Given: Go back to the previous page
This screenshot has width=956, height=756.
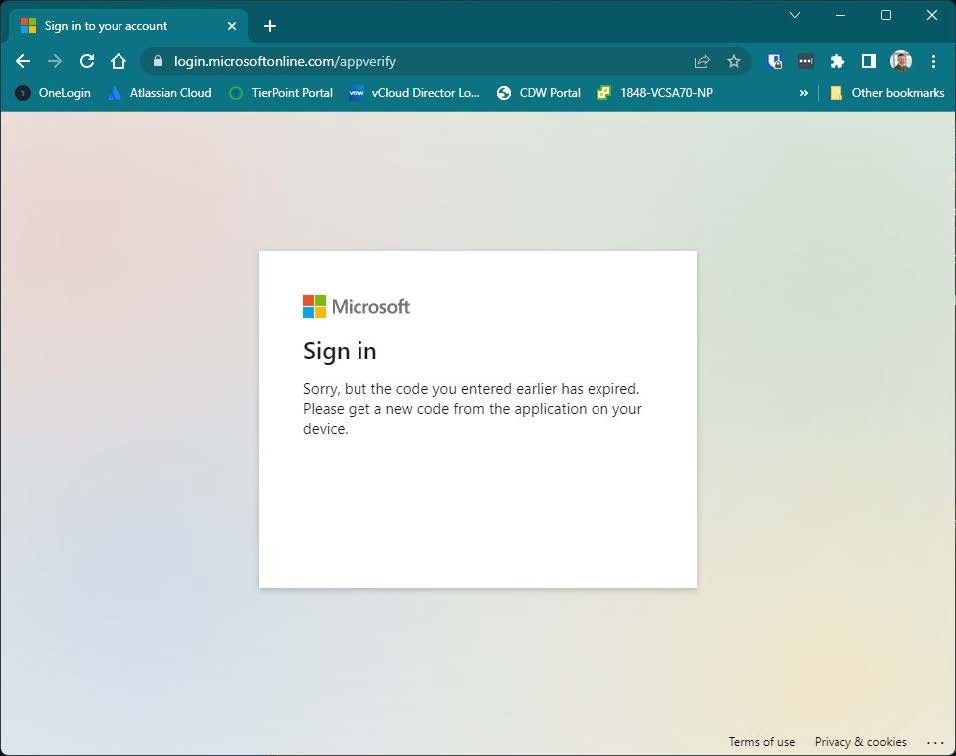Looking at the screenshot, I should tap(23, 61).
